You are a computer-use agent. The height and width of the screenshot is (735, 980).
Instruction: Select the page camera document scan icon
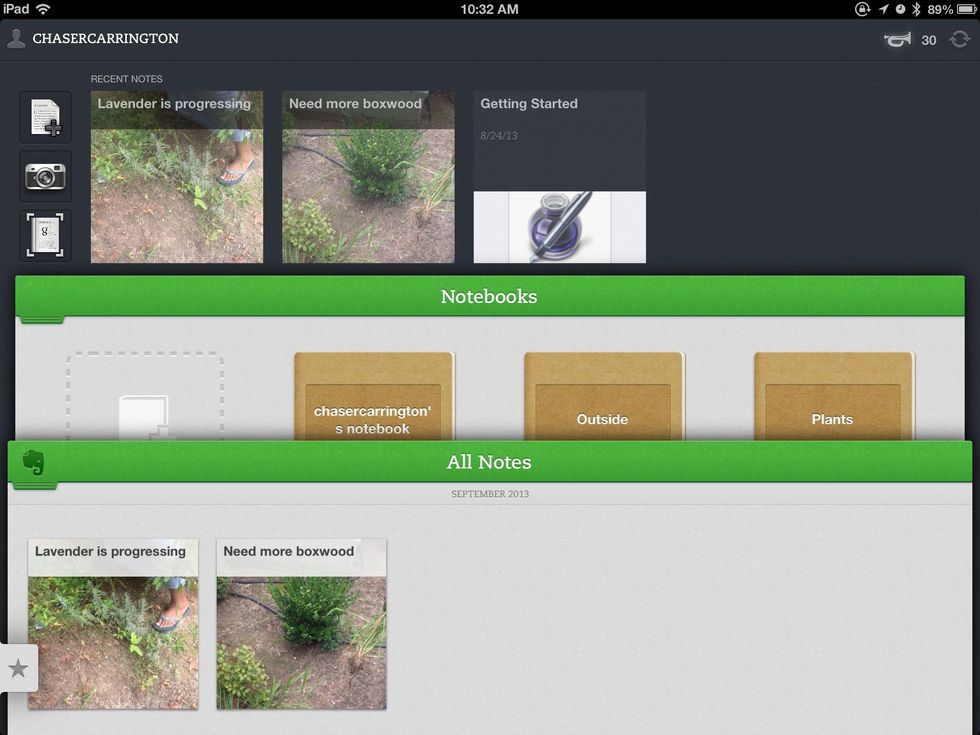[x=45, y=236]
